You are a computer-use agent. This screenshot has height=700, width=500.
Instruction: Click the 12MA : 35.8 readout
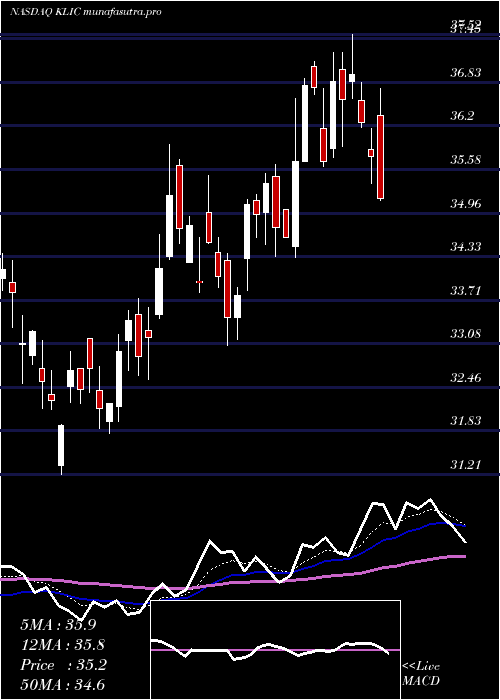63,645
